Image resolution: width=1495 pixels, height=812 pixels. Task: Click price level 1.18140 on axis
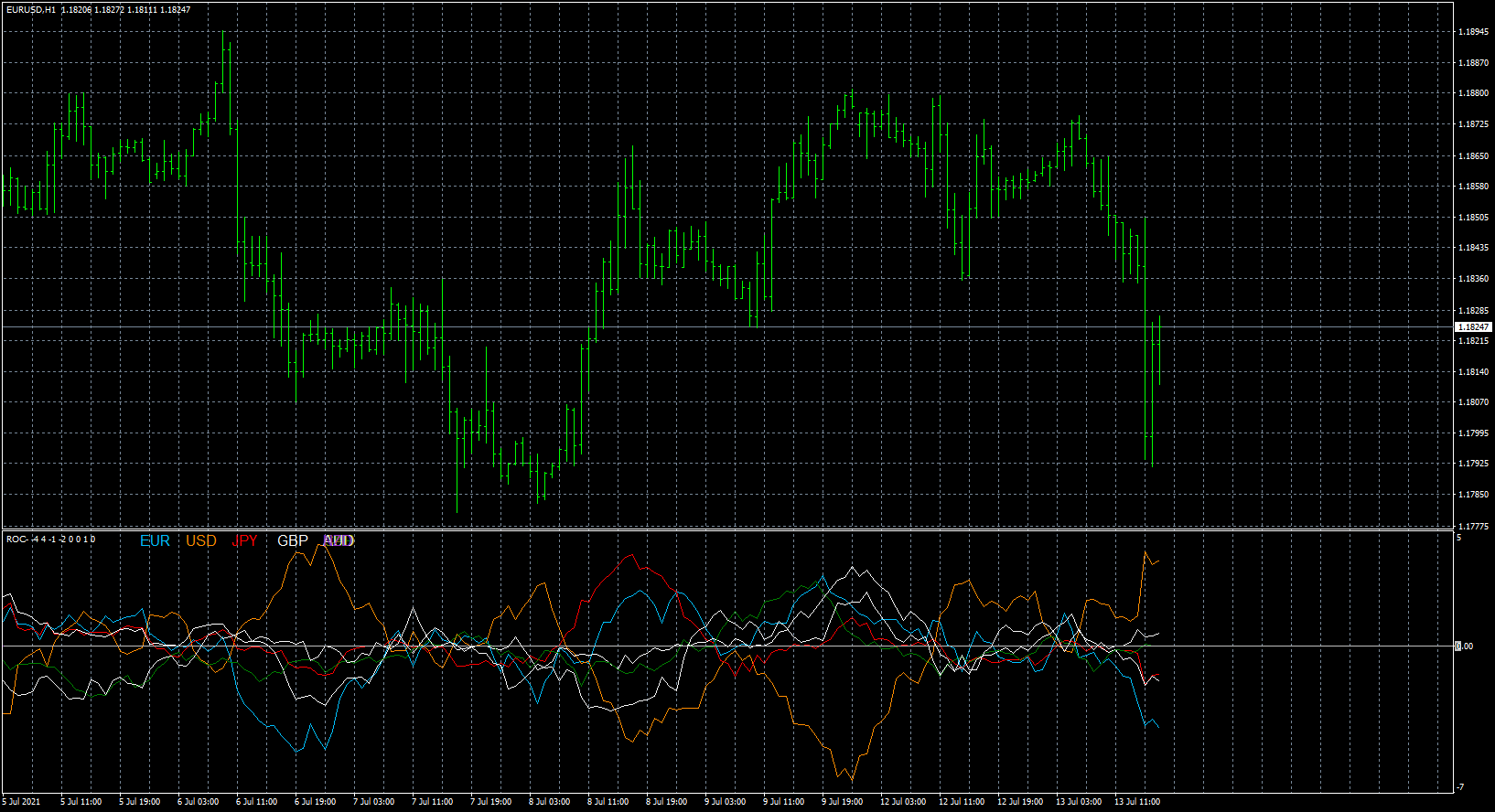click(1471, 372)
